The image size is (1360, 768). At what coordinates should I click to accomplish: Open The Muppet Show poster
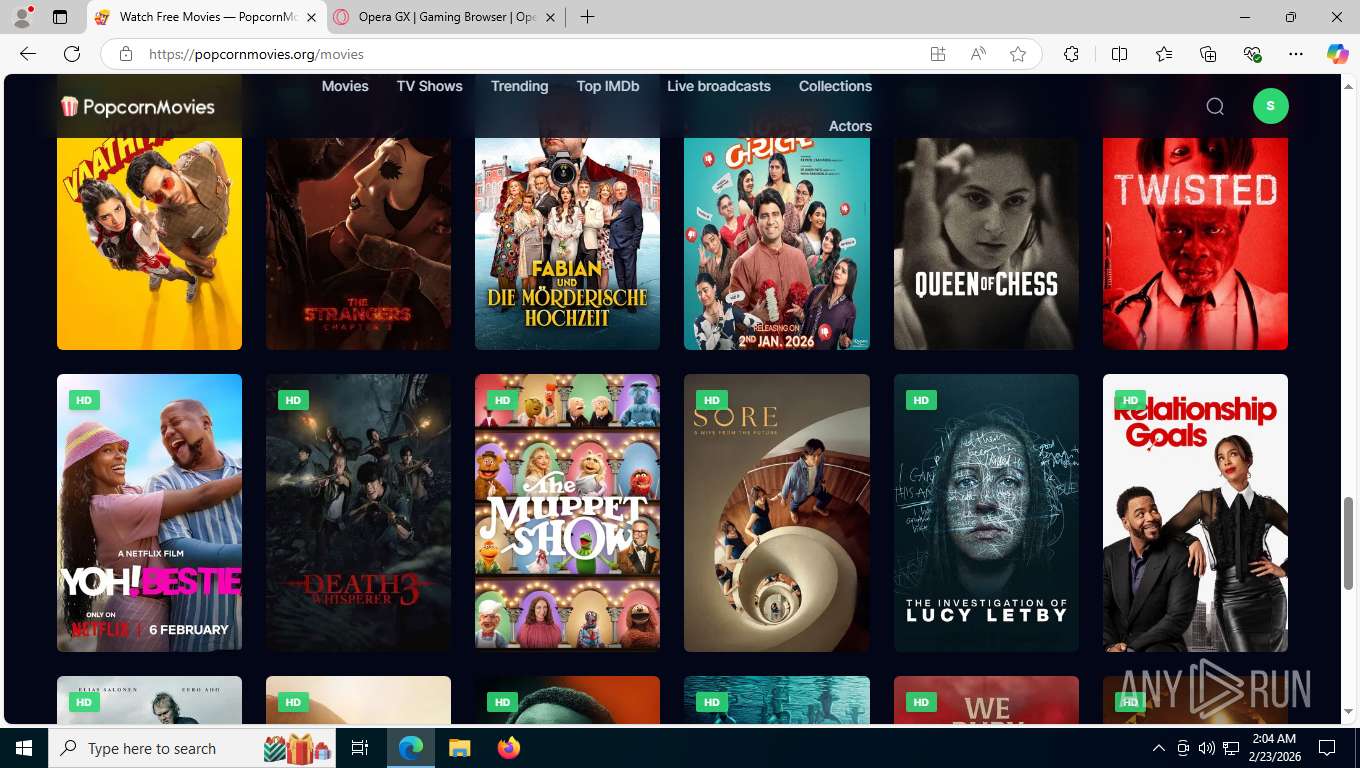(x=568, y=513)
